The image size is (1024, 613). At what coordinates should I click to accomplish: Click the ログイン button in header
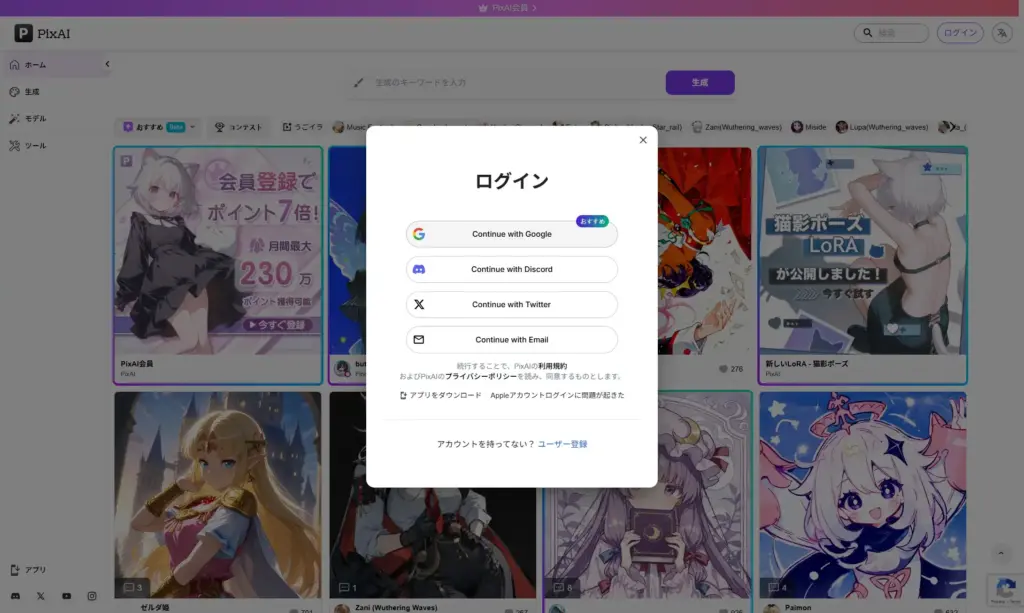point(960,33)
